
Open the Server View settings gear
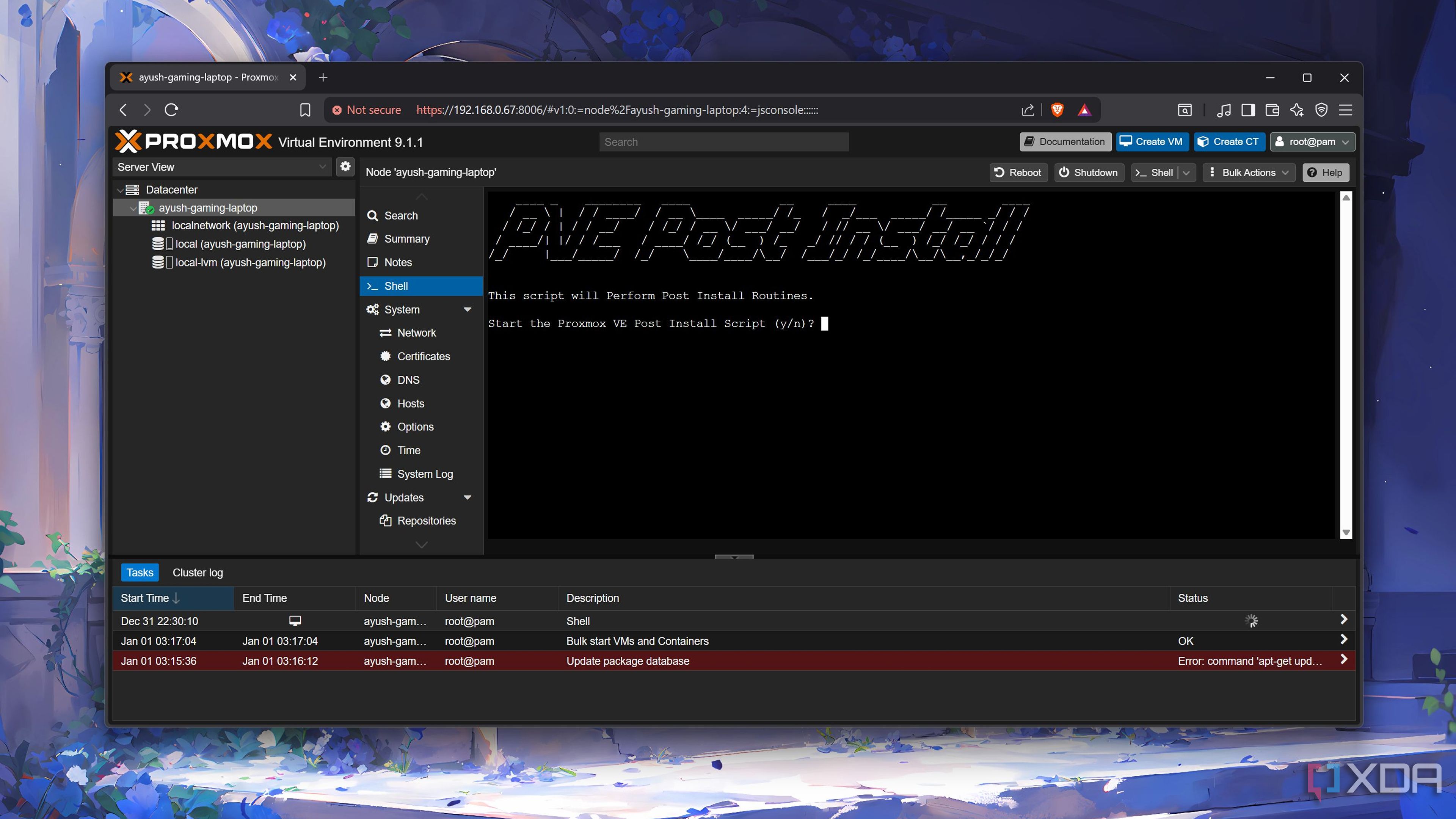pos(345,166)
